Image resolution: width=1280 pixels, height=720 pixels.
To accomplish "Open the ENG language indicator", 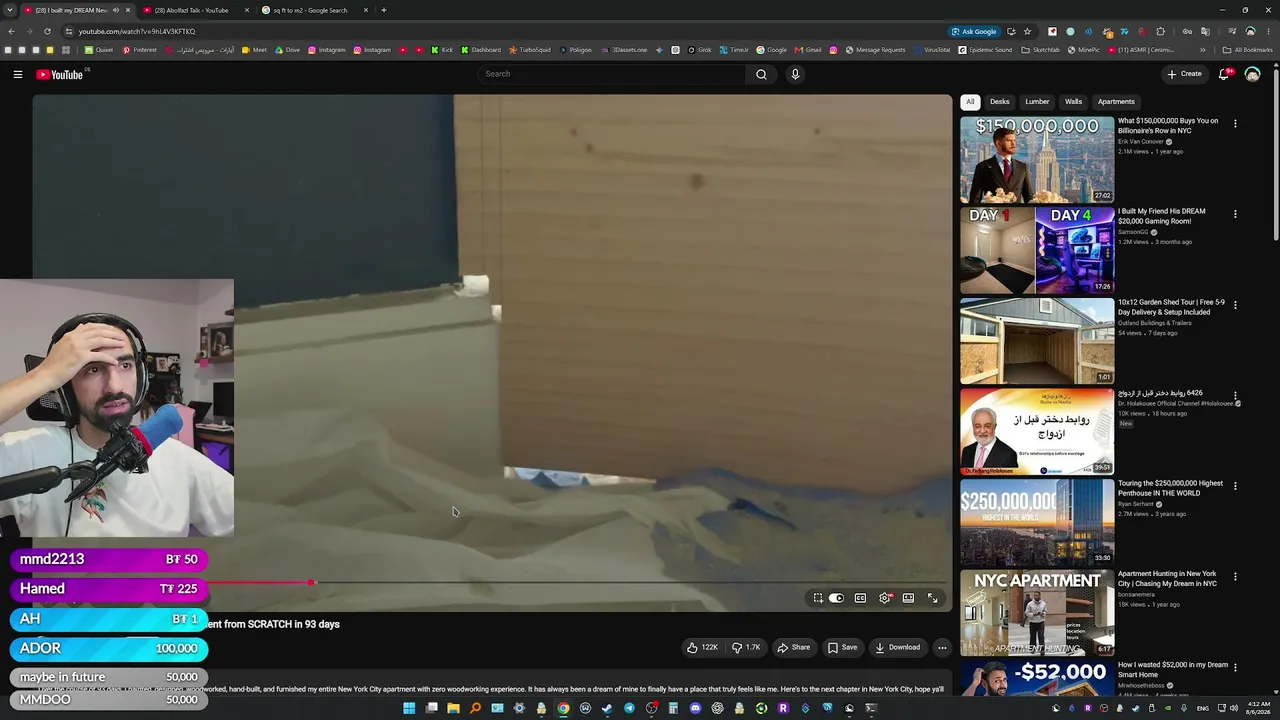I will (x=1203, y=708).
